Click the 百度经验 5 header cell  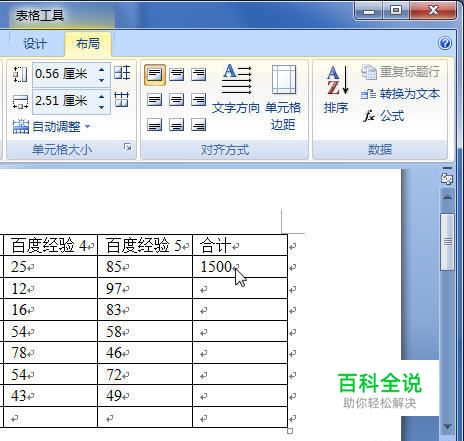145,246
